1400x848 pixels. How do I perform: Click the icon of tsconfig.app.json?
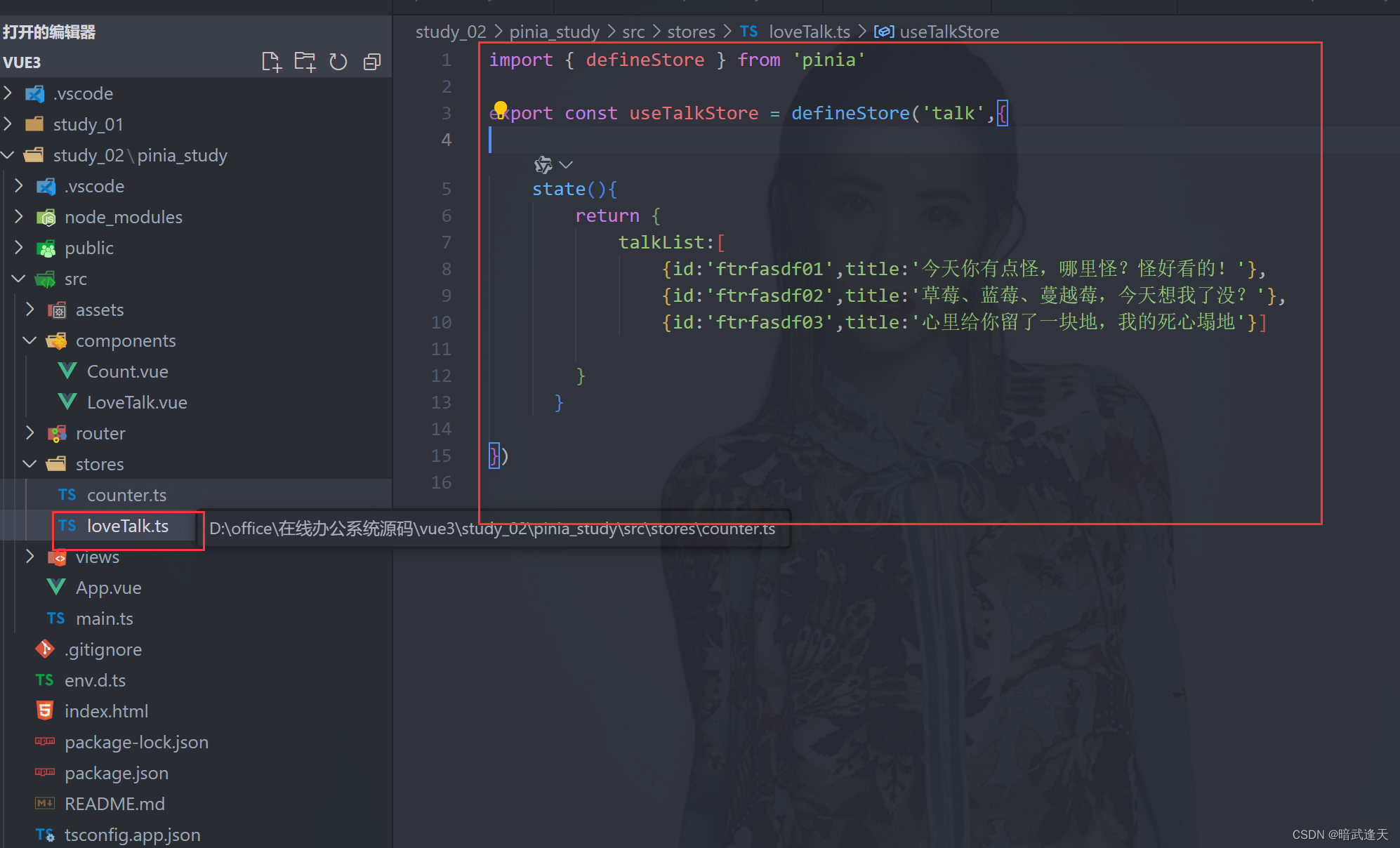[x=45, y=835]
